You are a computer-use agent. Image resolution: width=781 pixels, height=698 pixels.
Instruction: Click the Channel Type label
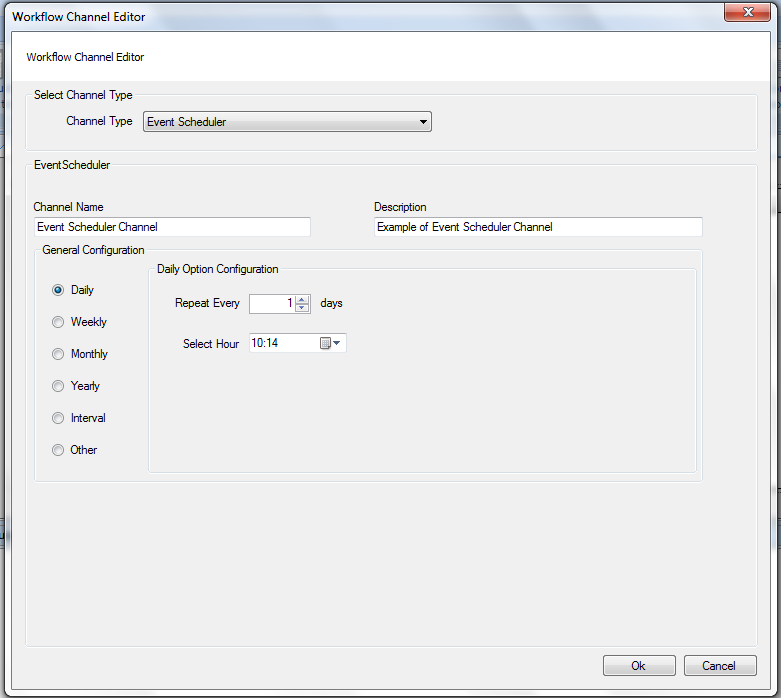99,121
